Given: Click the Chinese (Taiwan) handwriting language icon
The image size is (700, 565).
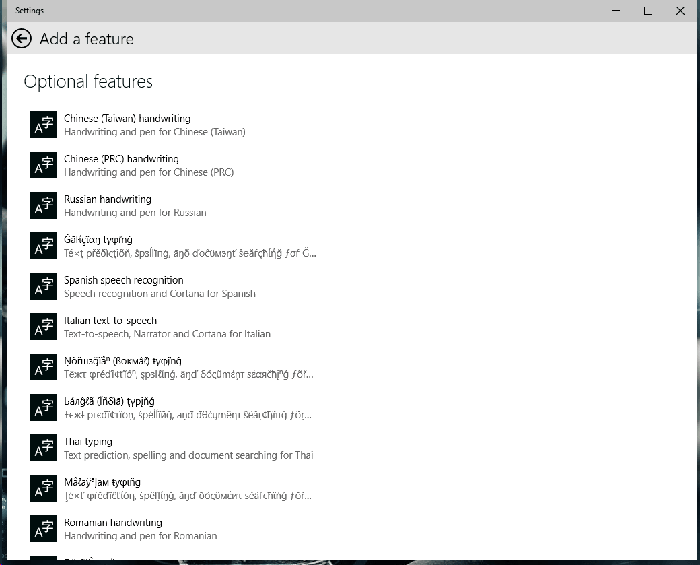Looking at the screenshot, I should tap(44, 125).
